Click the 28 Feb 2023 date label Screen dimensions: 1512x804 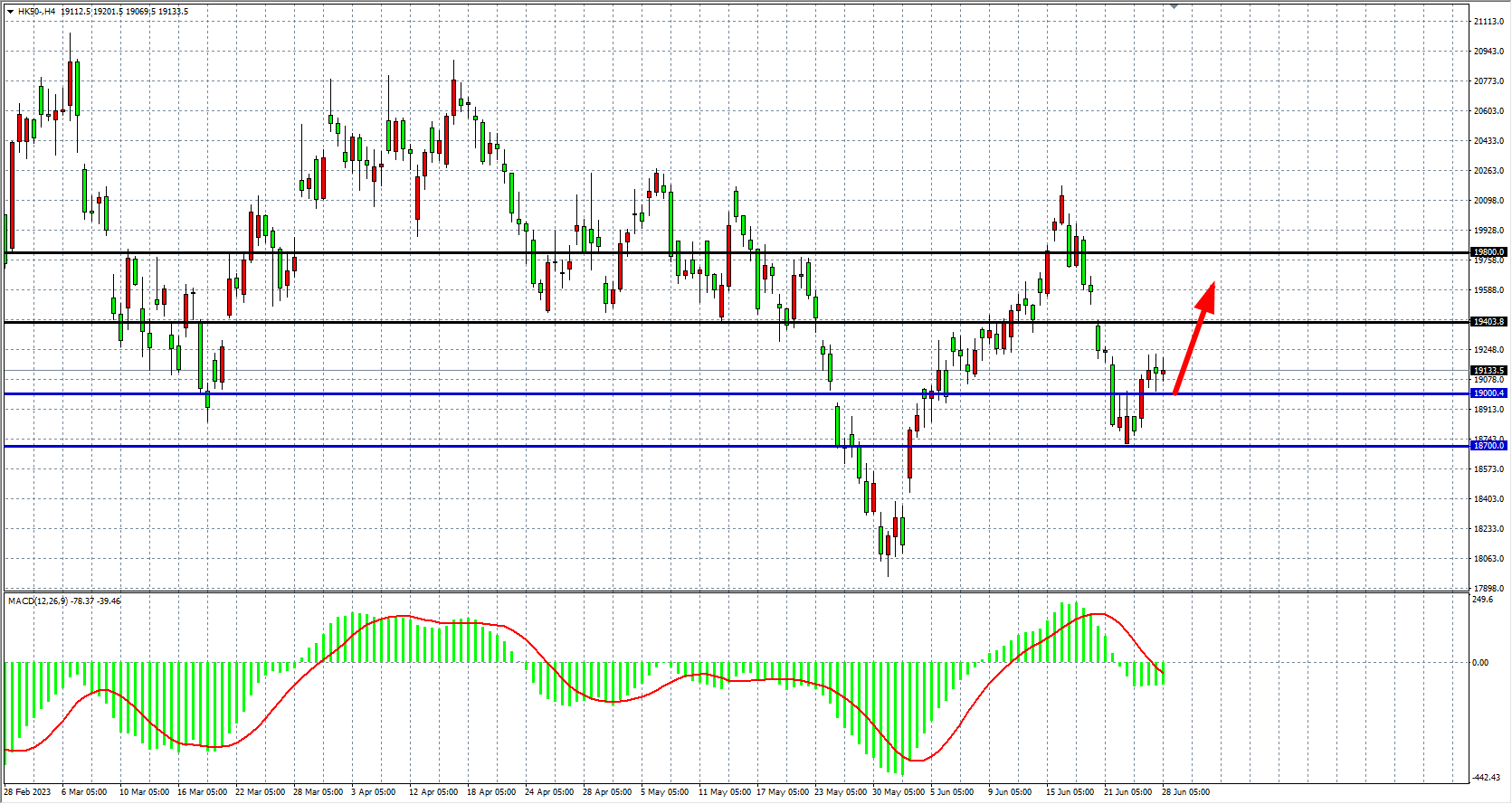tap(28, 792)
